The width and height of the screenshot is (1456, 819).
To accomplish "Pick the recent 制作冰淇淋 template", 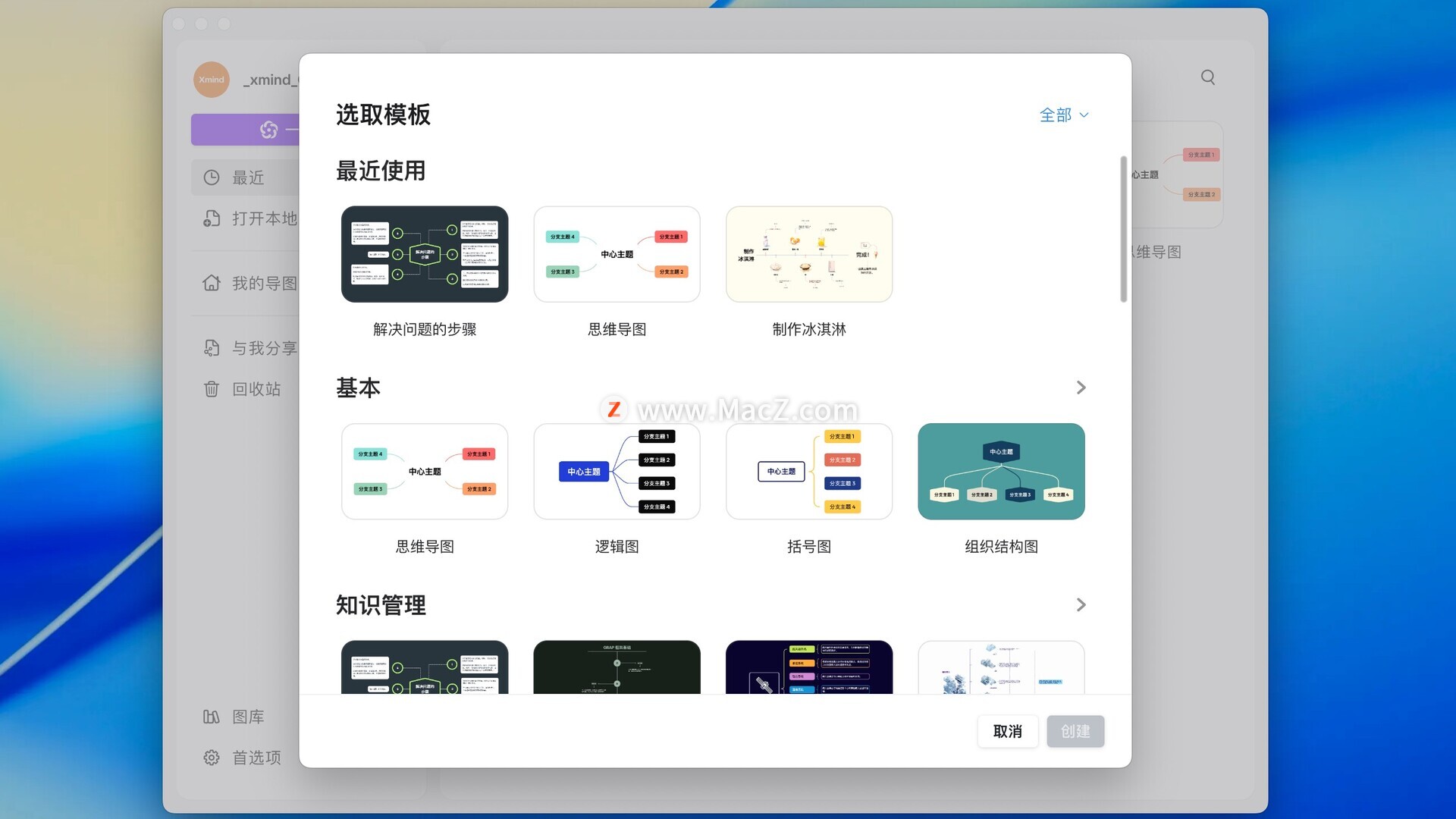I will (x=808, y=255).
